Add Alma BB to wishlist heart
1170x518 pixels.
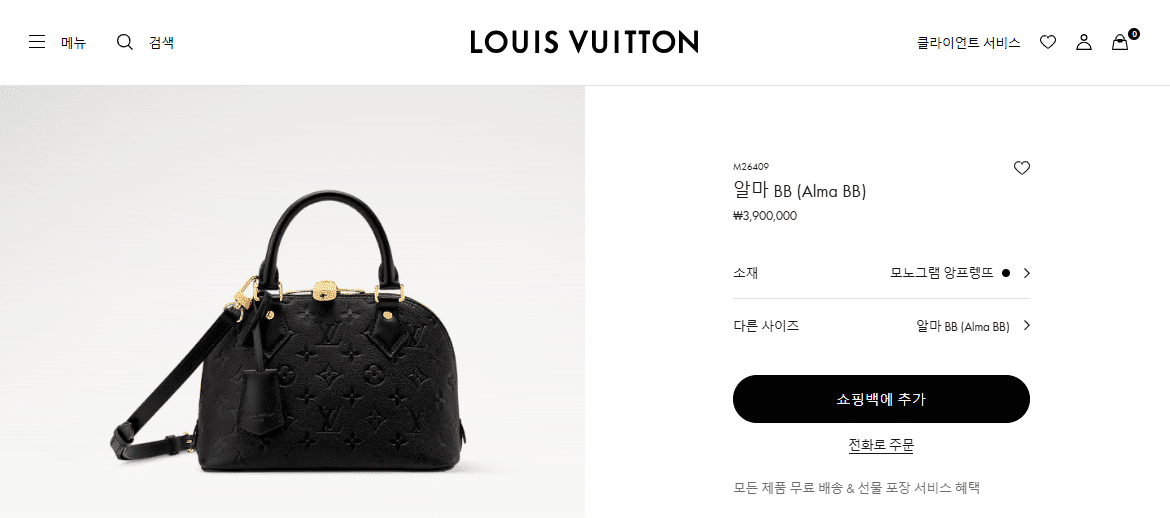point(1022,168)
